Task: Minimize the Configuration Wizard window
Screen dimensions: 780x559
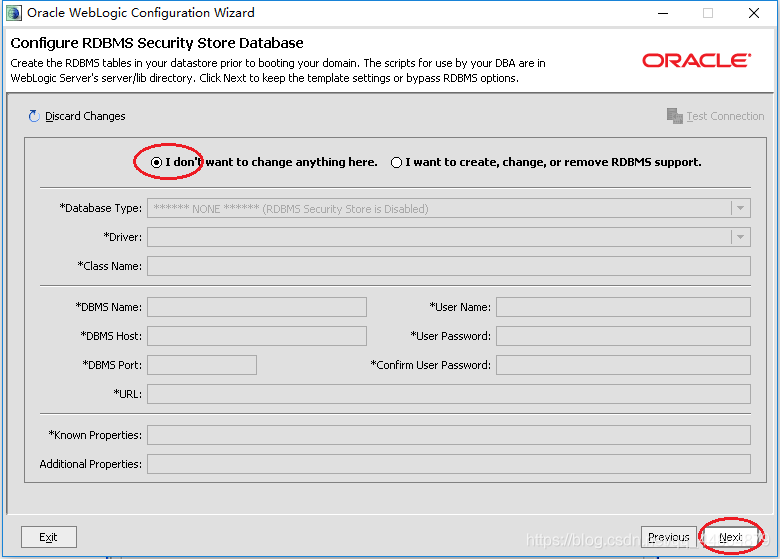Action: (663, 13)
